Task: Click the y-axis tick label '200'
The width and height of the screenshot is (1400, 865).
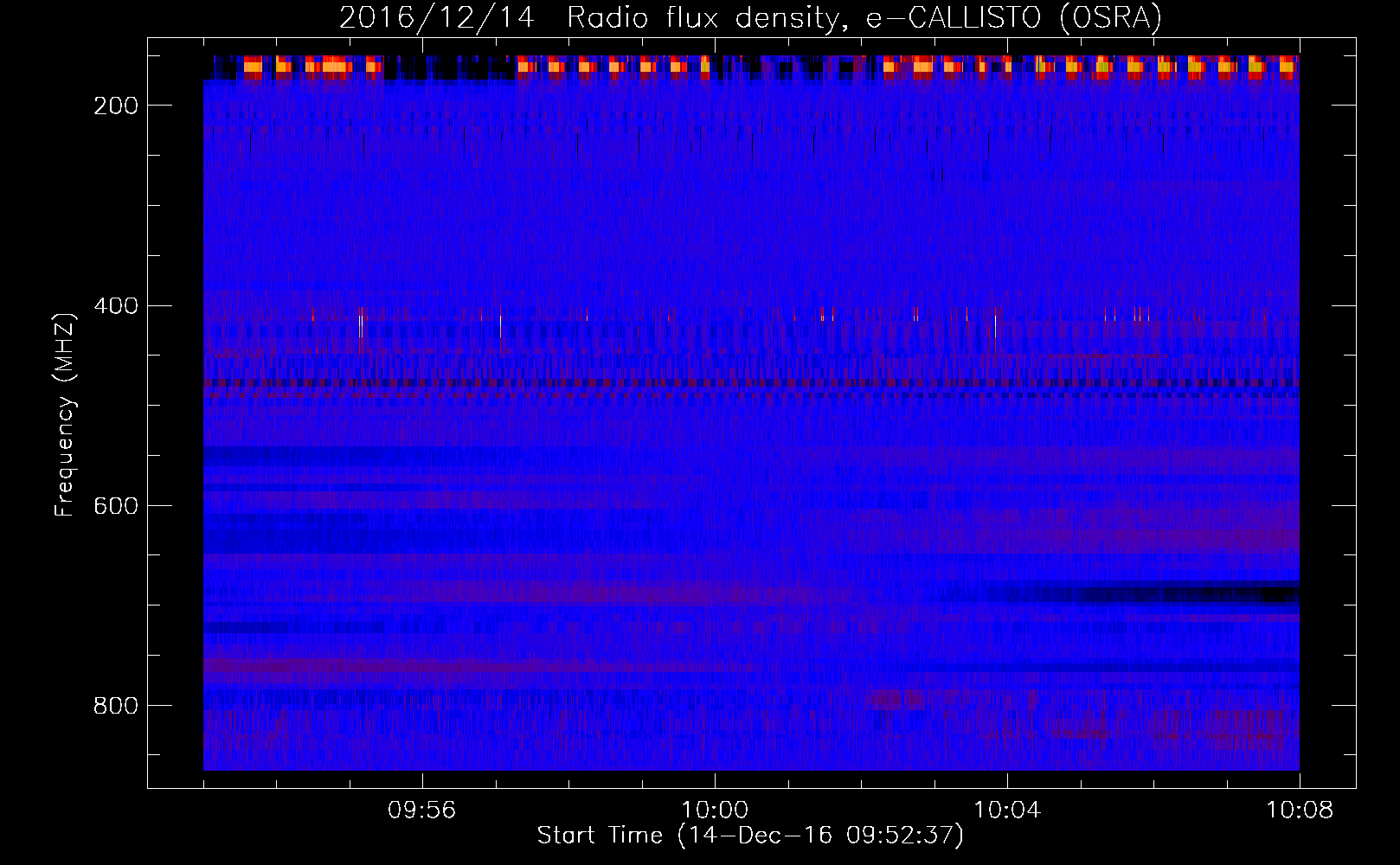Action: click(116, 106)
